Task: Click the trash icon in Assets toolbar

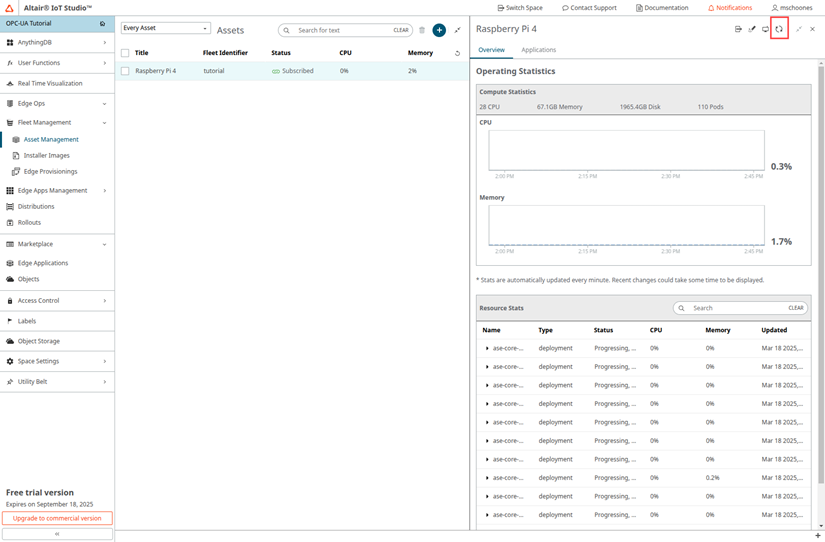Action: tap(421, 30)
